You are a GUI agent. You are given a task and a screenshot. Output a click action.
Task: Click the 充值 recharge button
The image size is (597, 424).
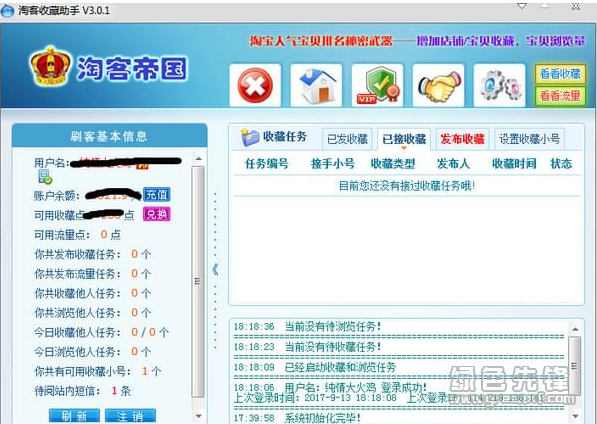156,194
